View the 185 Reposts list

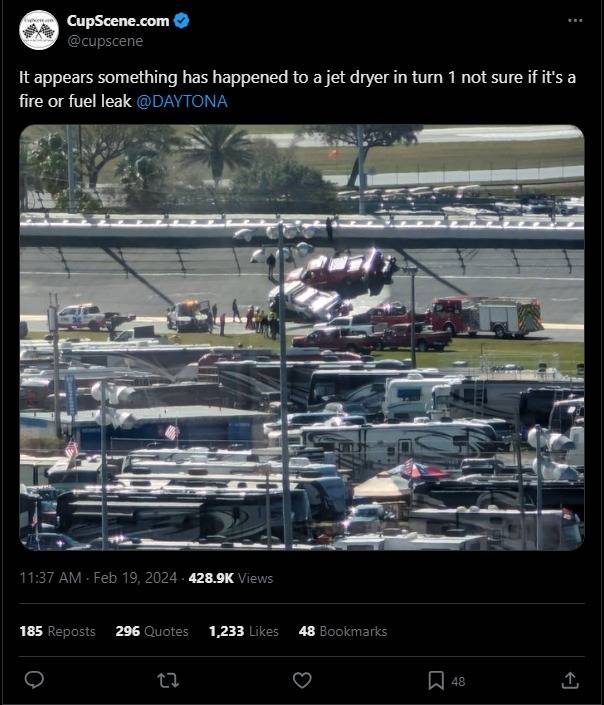click(58, 631)
